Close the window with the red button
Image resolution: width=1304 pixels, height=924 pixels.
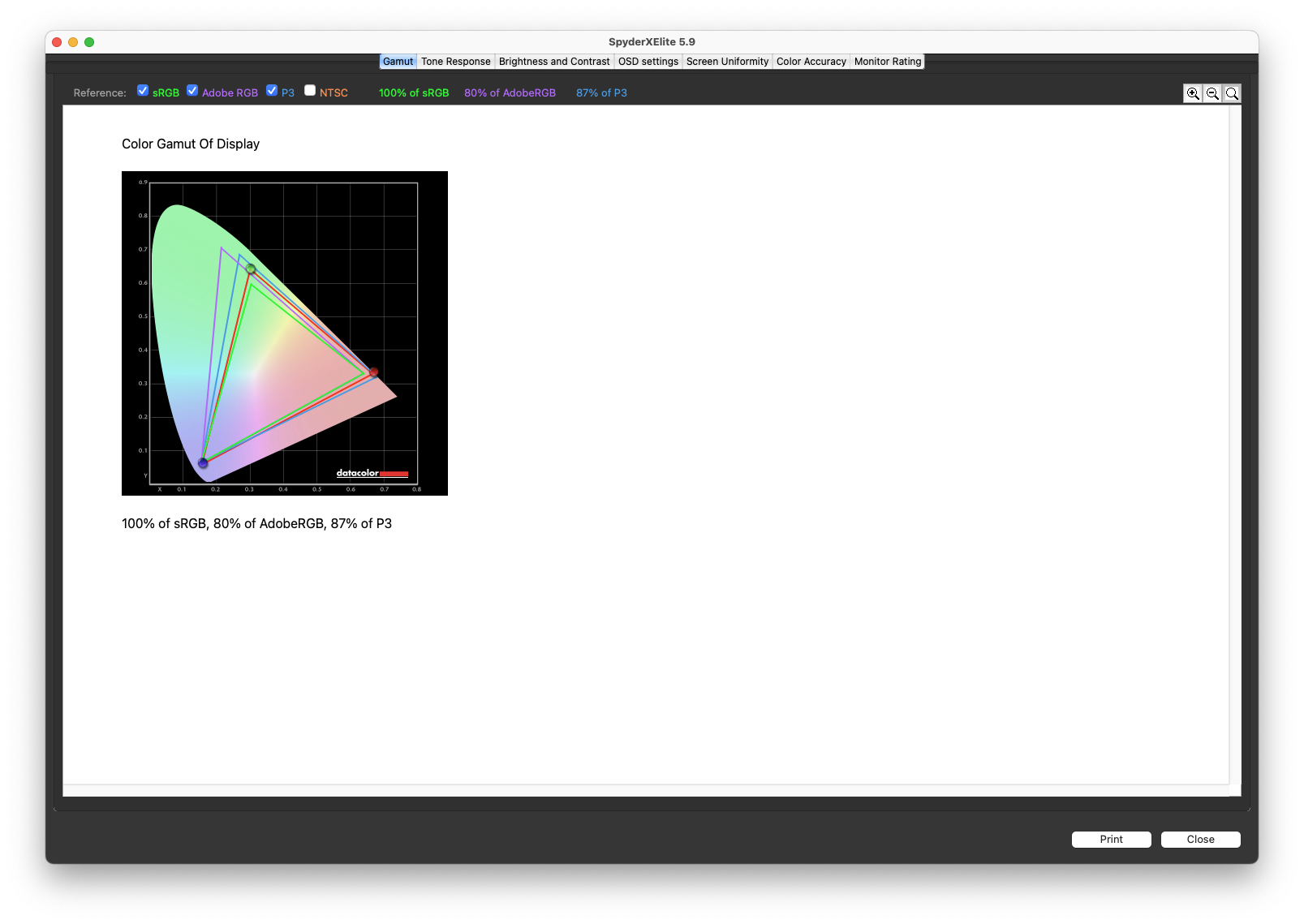point(57,42)
